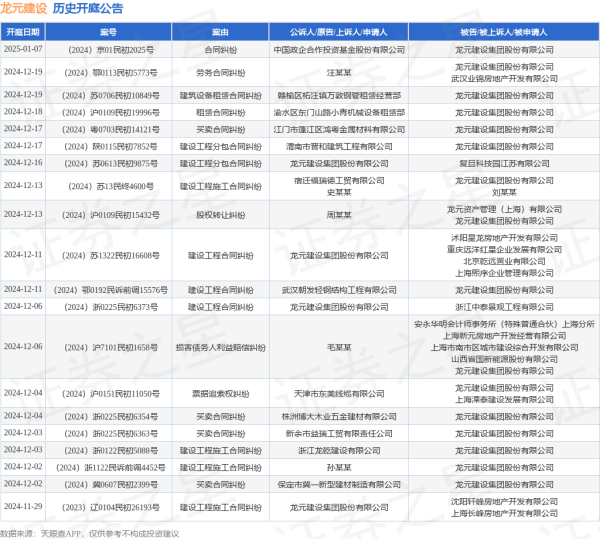This screenshot has height=539, width=600.
Task: Click defendant 上海长峰房地产开发有限公司
Action: click(x=504, y=513)
